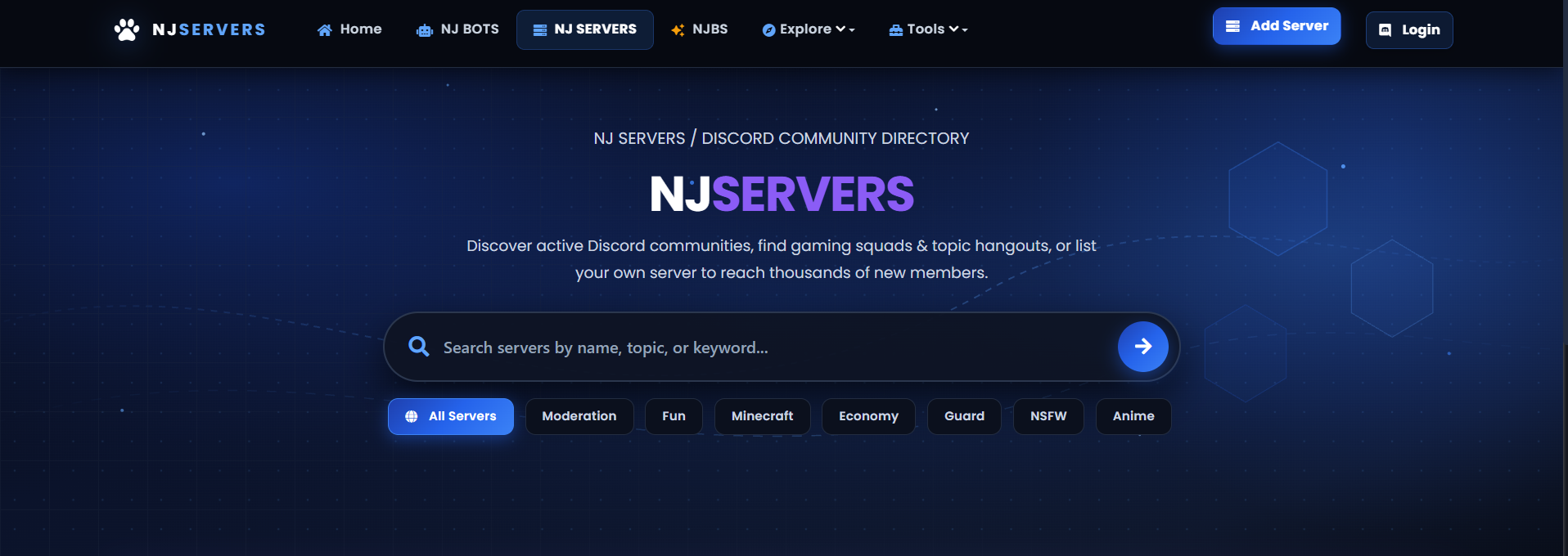Select the All Servers filter
This screenshot has height=556, width=1568.
click(451, 416)
